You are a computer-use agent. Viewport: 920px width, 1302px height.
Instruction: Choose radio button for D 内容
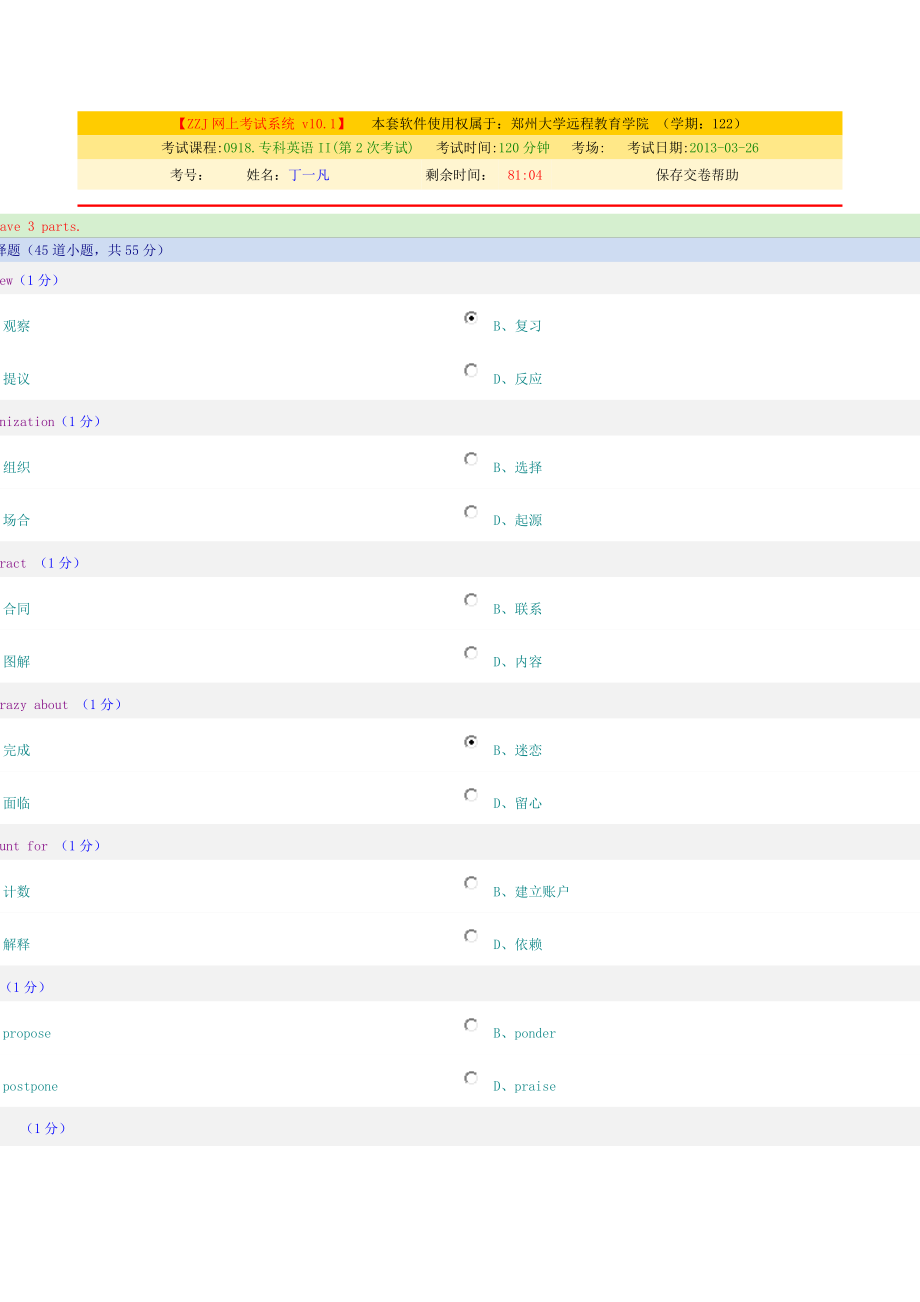point(471,653)
